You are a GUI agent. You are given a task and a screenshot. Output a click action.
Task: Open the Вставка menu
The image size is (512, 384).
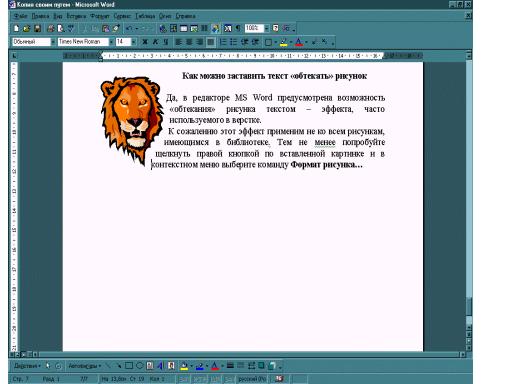pyautogui.click(x=76, y=16)
